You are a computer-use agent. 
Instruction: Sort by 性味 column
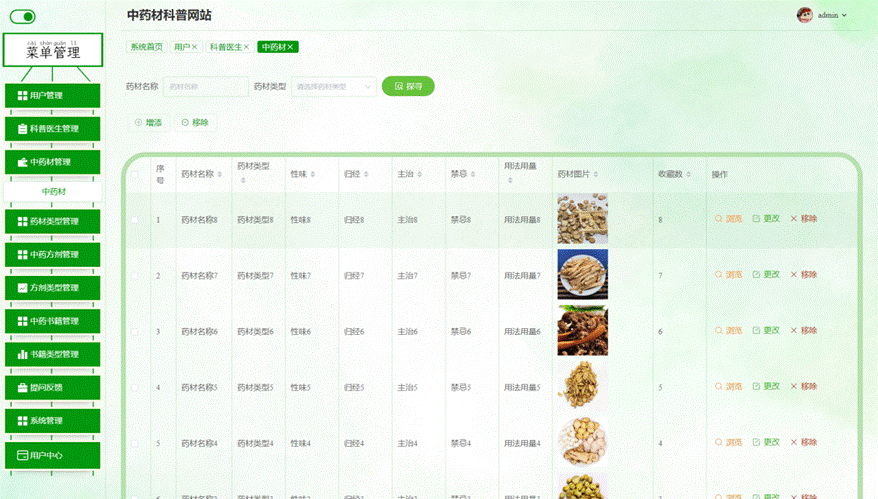click(312, 174)
